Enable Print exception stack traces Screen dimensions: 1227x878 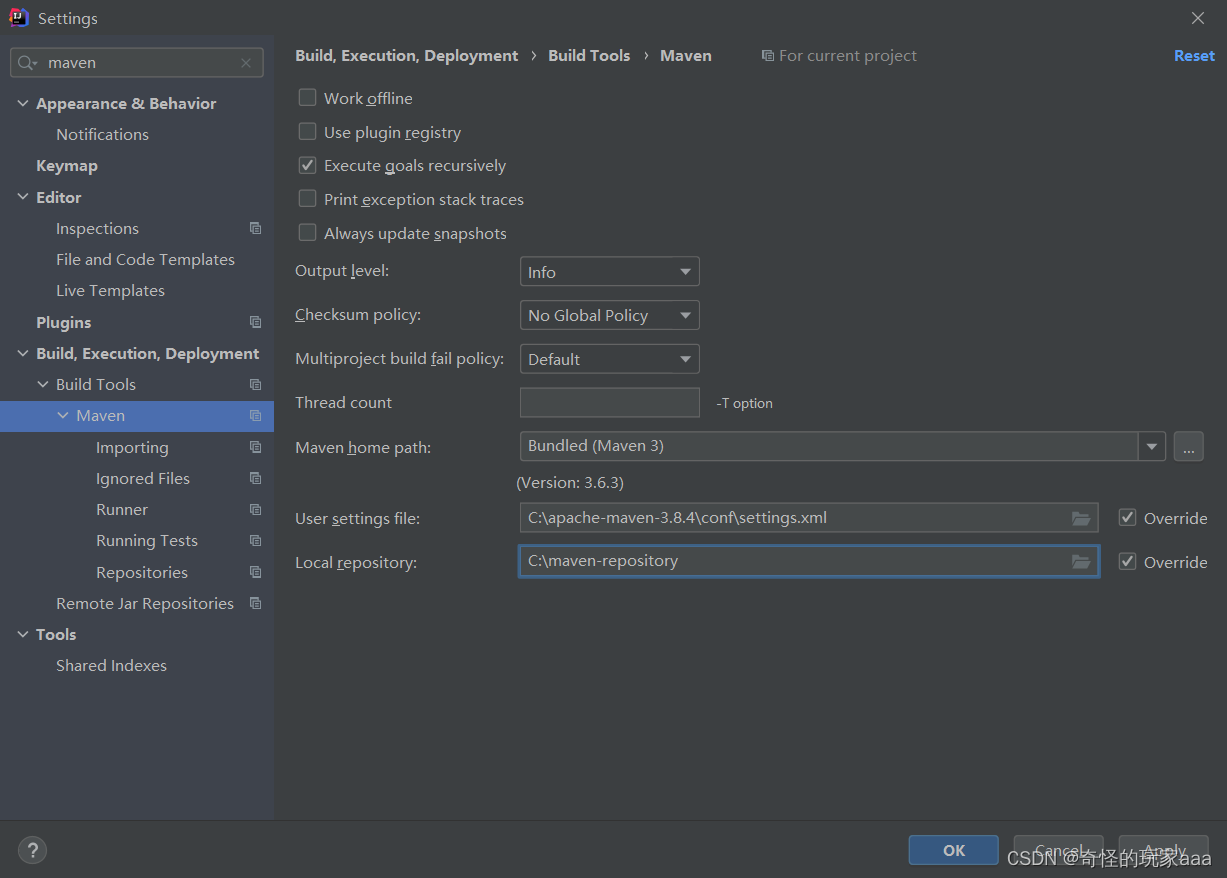[x=308, y=199]
